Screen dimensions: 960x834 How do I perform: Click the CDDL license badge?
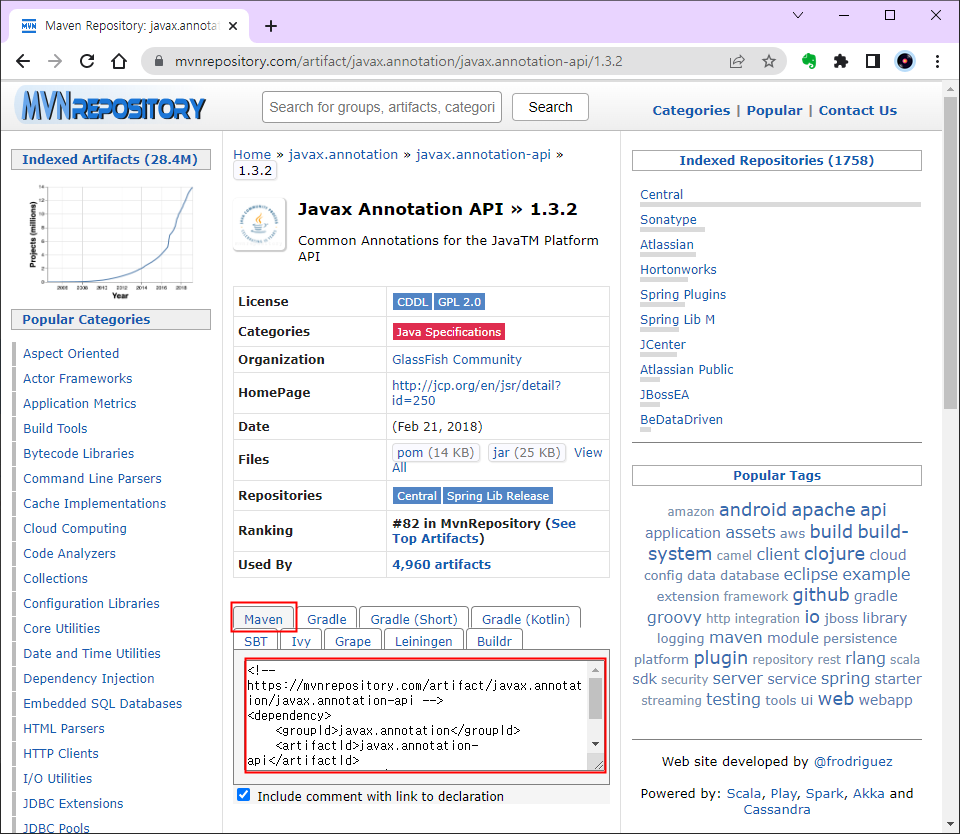(x=412, y=302)
